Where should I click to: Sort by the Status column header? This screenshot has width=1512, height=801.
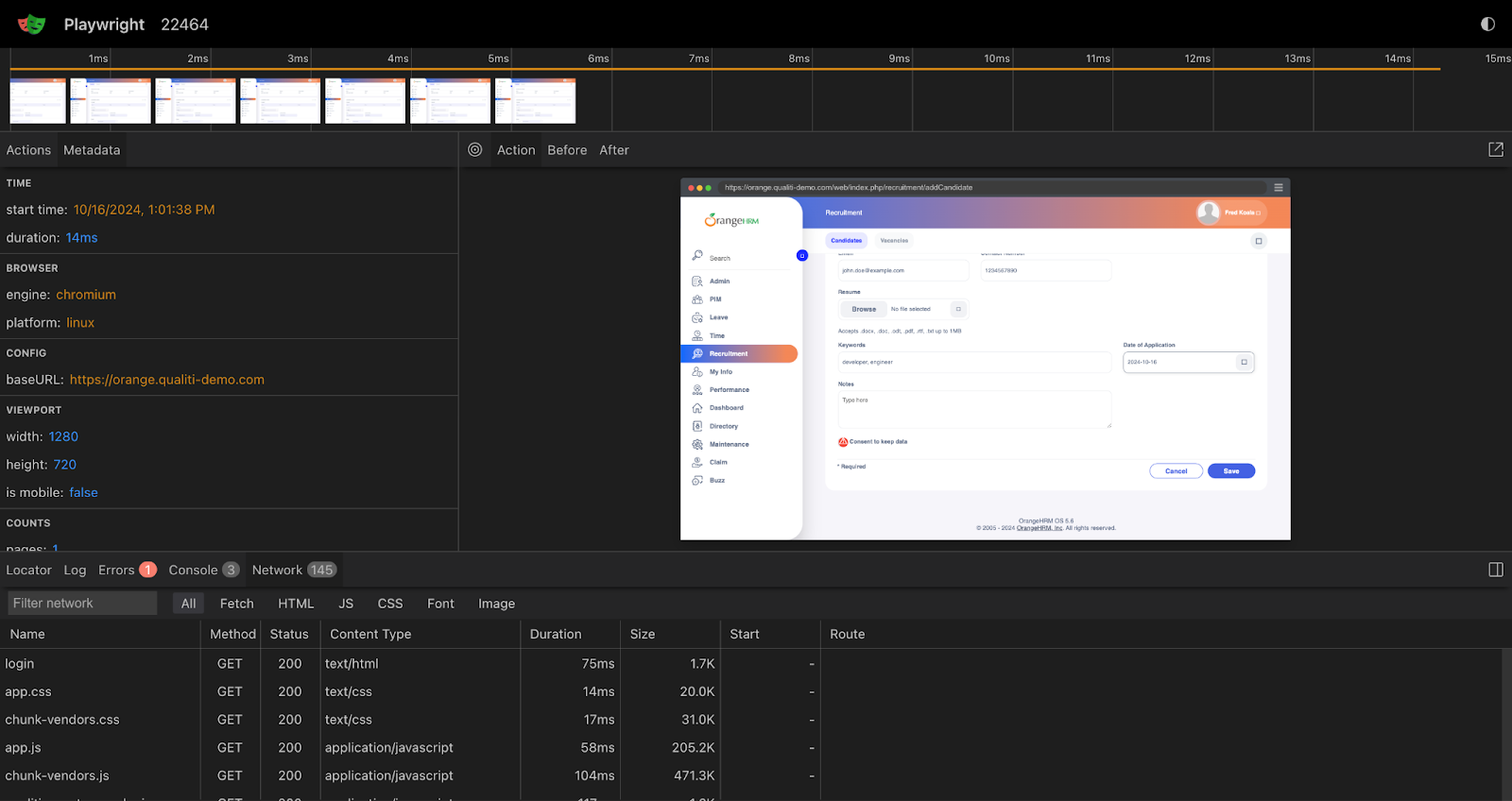(289, 634)
